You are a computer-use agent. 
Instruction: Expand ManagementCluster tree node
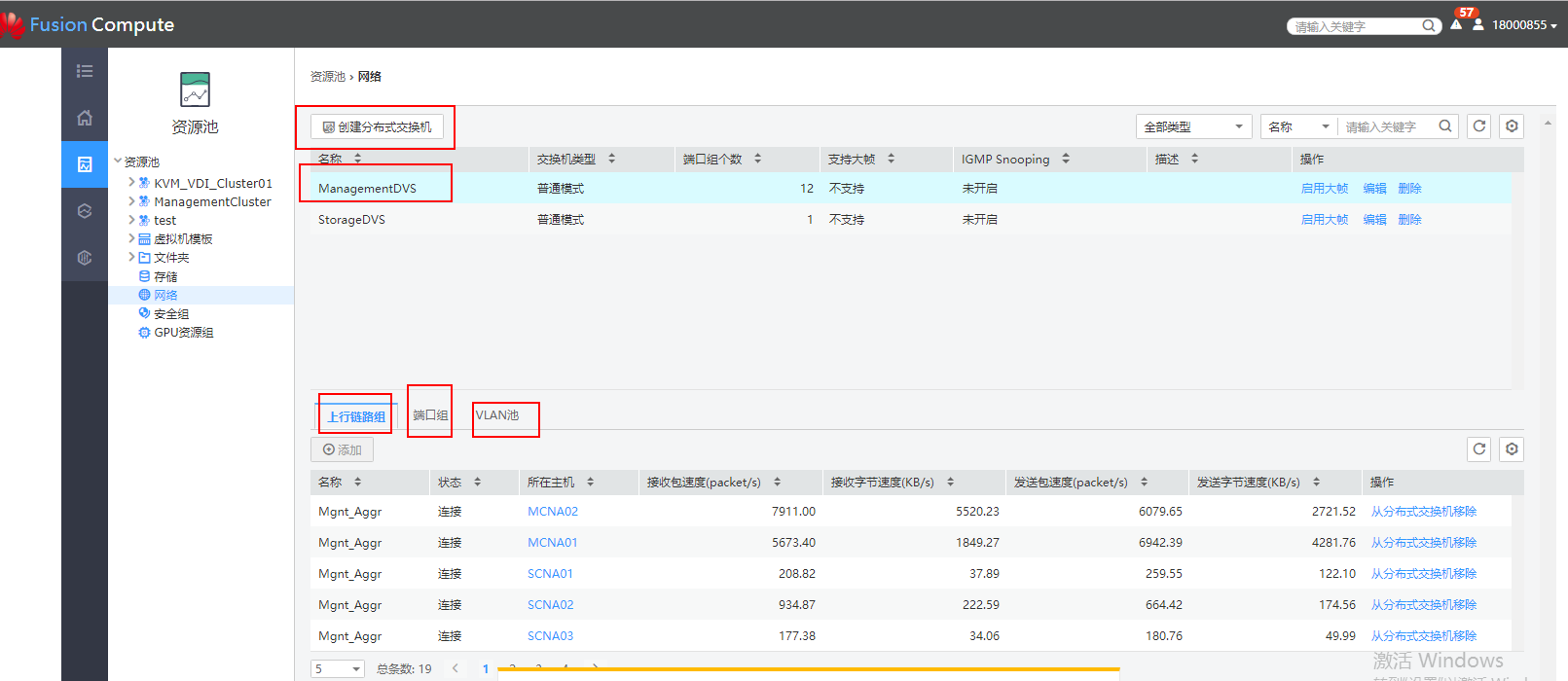point(131,200)
